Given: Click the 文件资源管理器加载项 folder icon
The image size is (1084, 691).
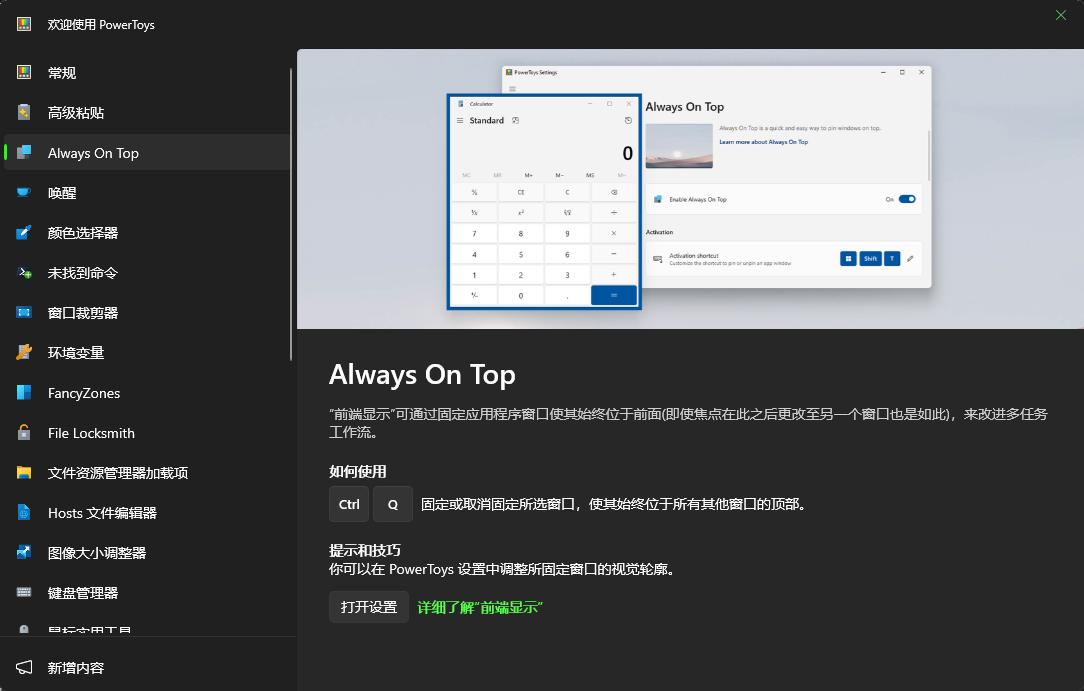Looking at the screenshot, I should click(x=24, y=473).
